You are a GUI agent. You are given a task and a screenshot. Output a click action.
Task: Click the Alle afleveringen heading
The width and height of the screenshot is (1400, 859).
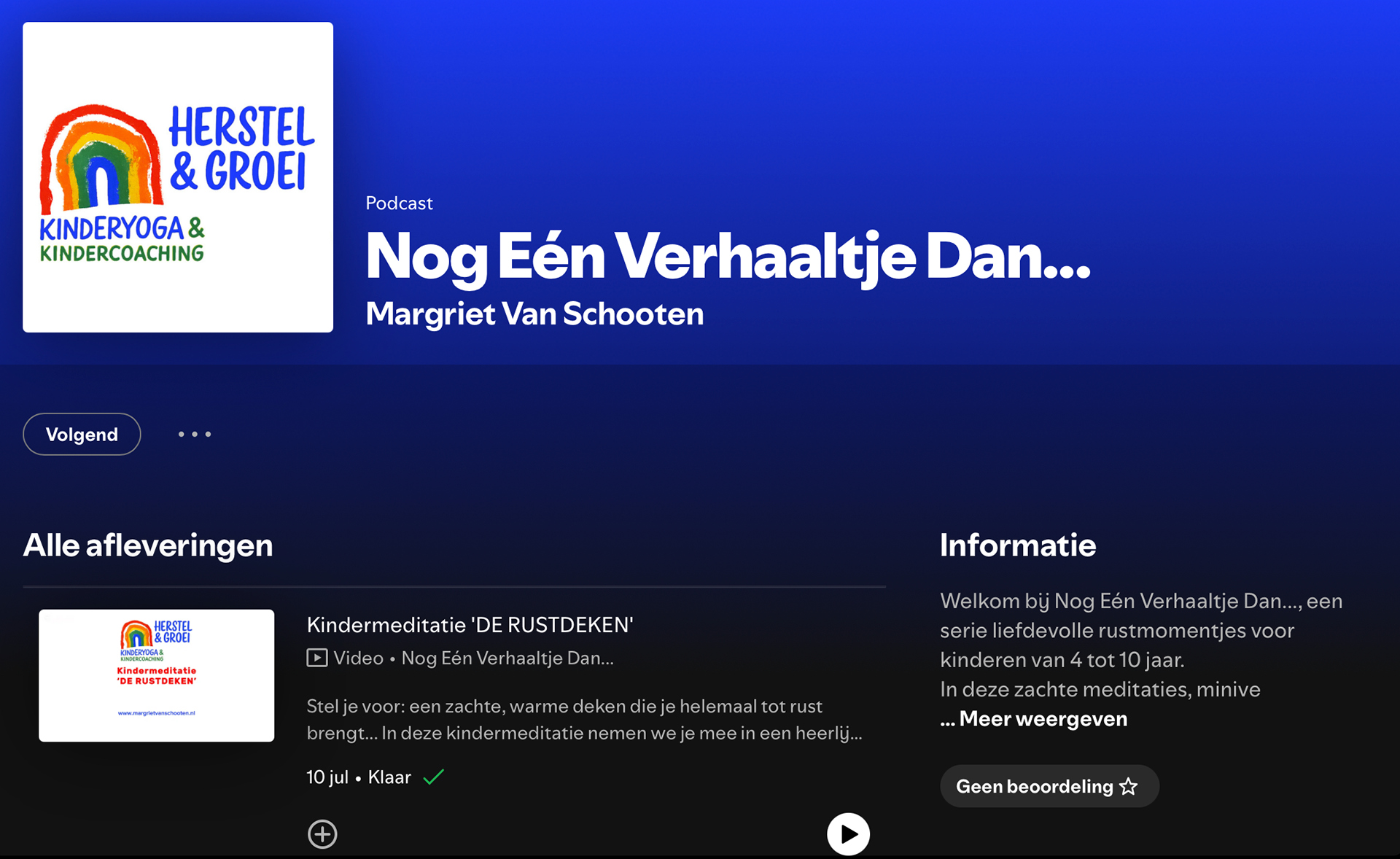(148, 545)
